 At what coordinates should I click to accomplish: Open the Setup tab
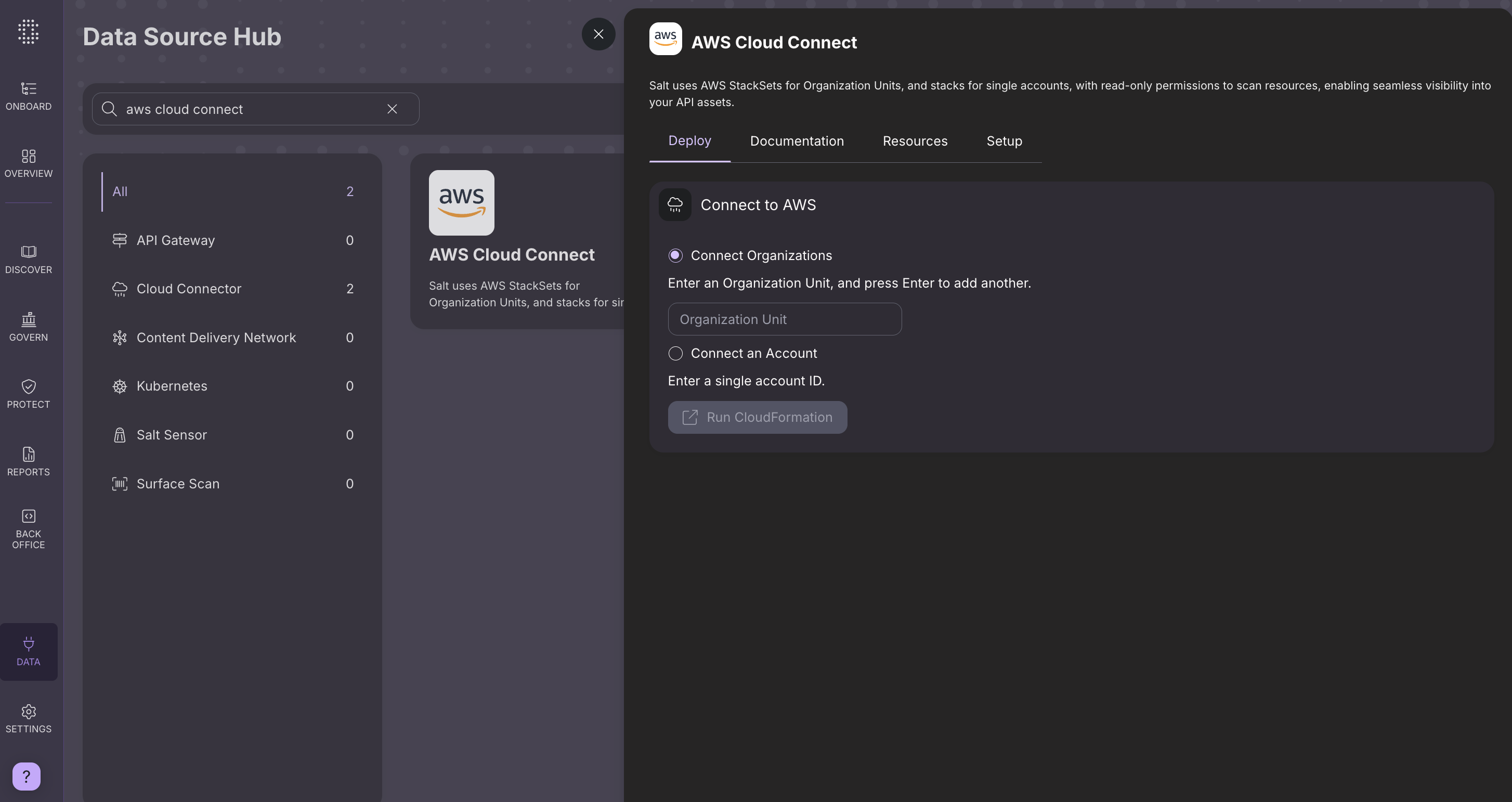[1003, 141]
